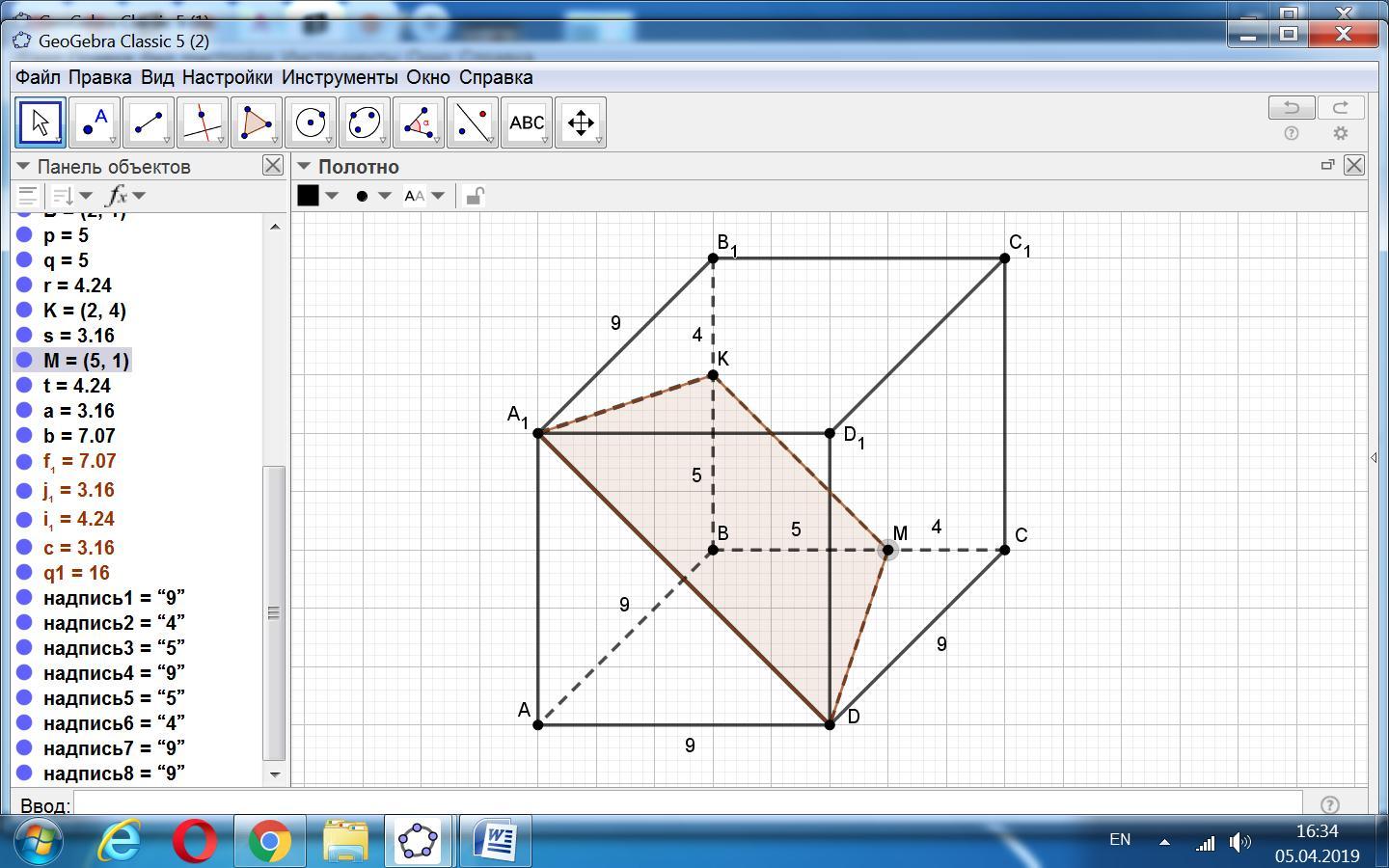Open the Windows Start menu
Viewport: 1389px width, 868px height.
pyautogui.click(x=39, y=842)
